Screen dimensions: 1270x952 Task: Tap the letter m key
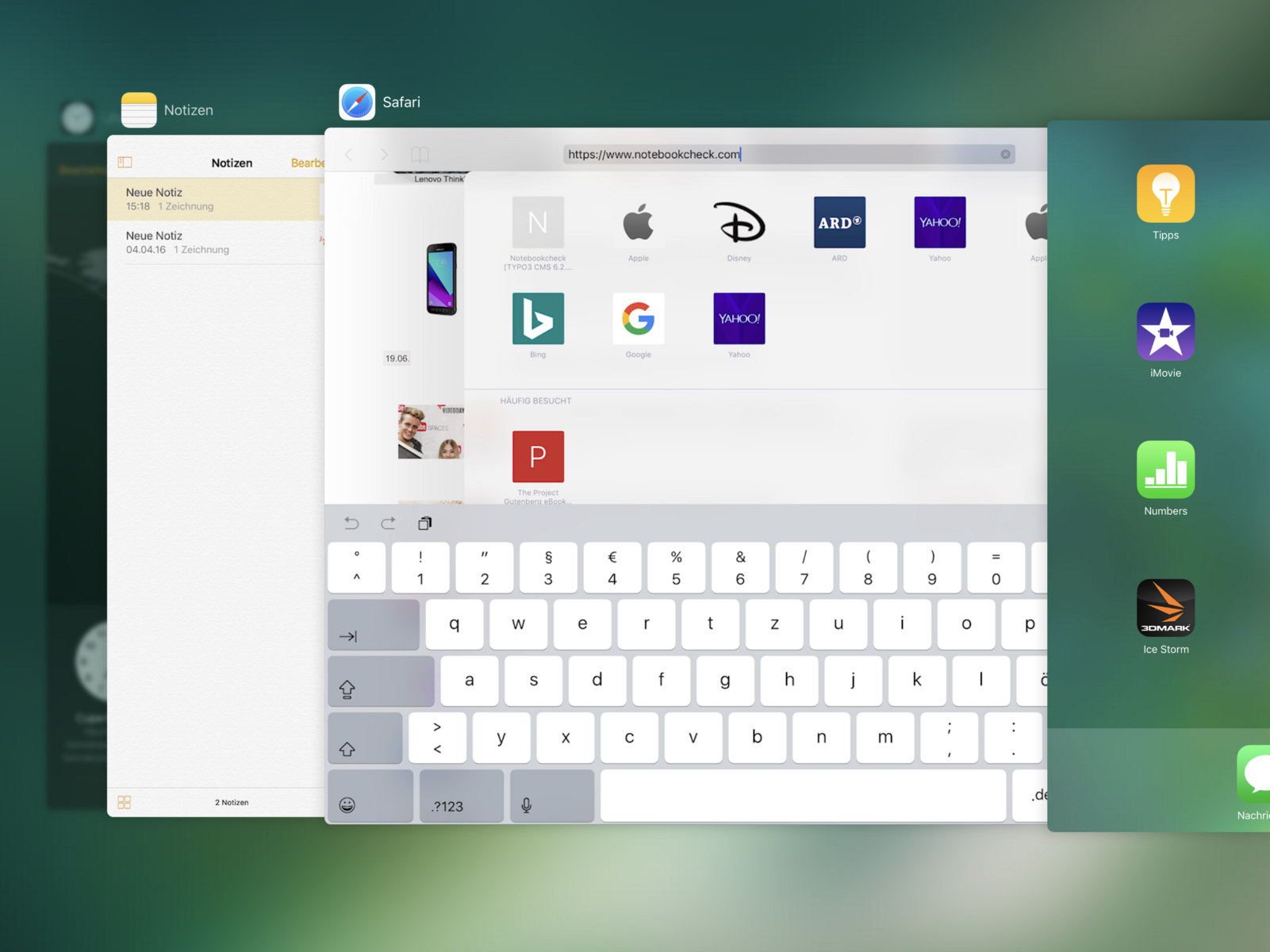click(x=885, y=738)
